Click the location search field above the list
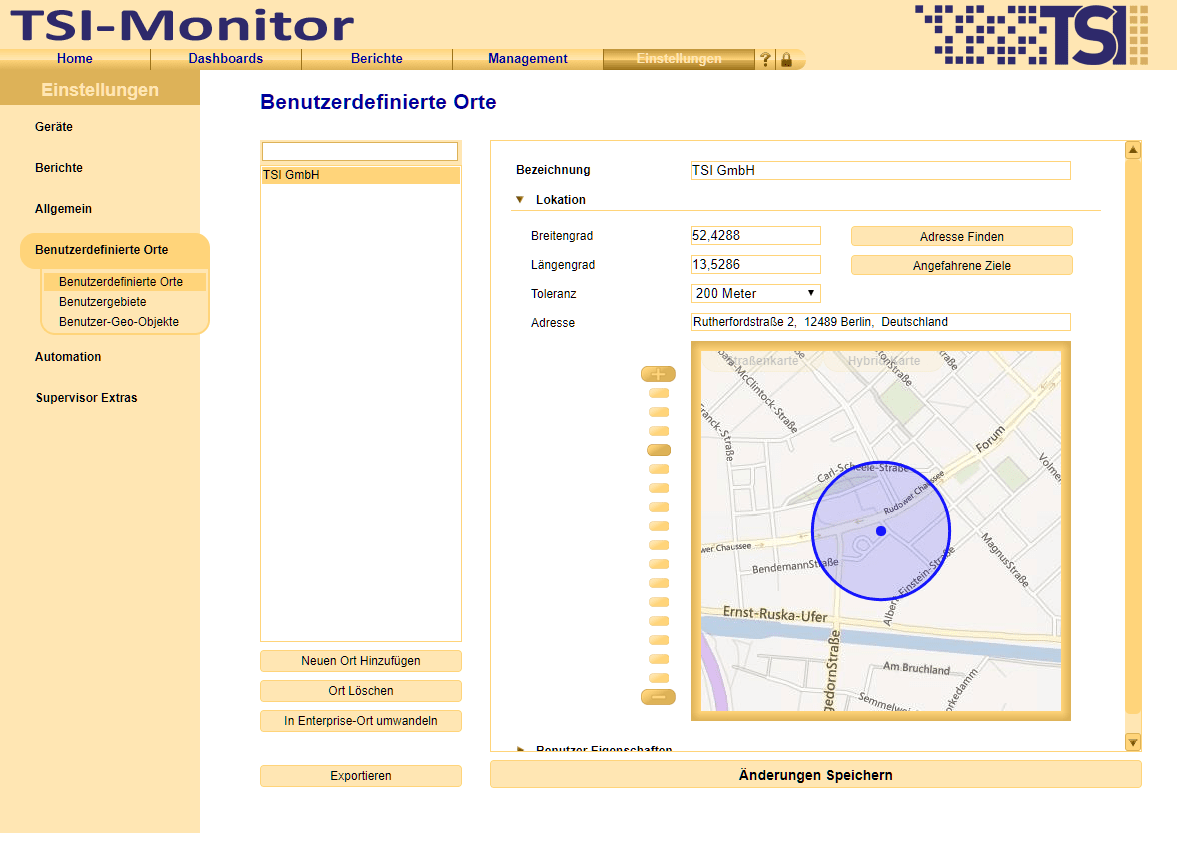This screenshot has width=1177, height=844. (360, 151)
